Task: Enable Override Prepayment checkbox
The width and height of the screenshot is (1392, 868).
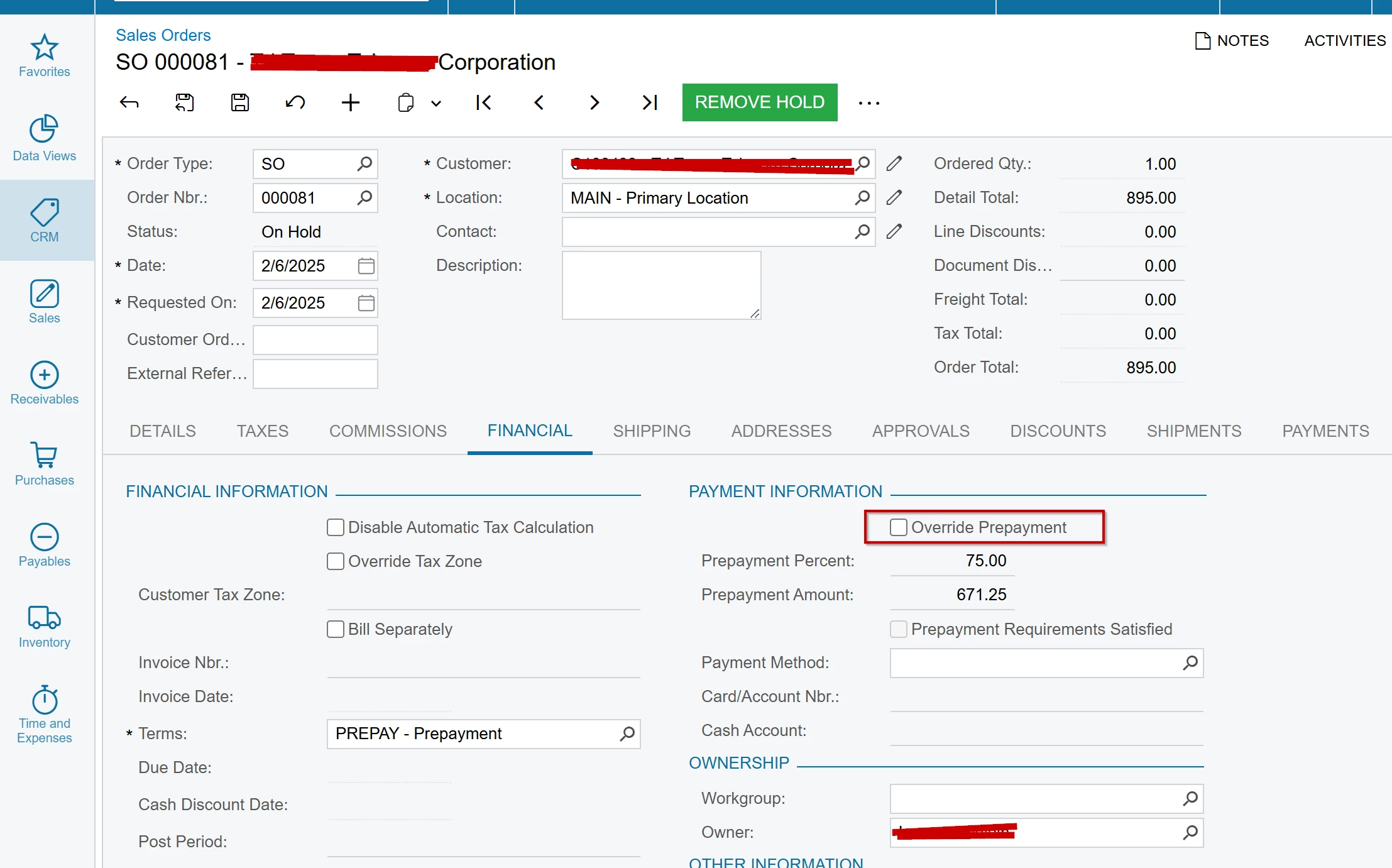Action: point(899,527)
